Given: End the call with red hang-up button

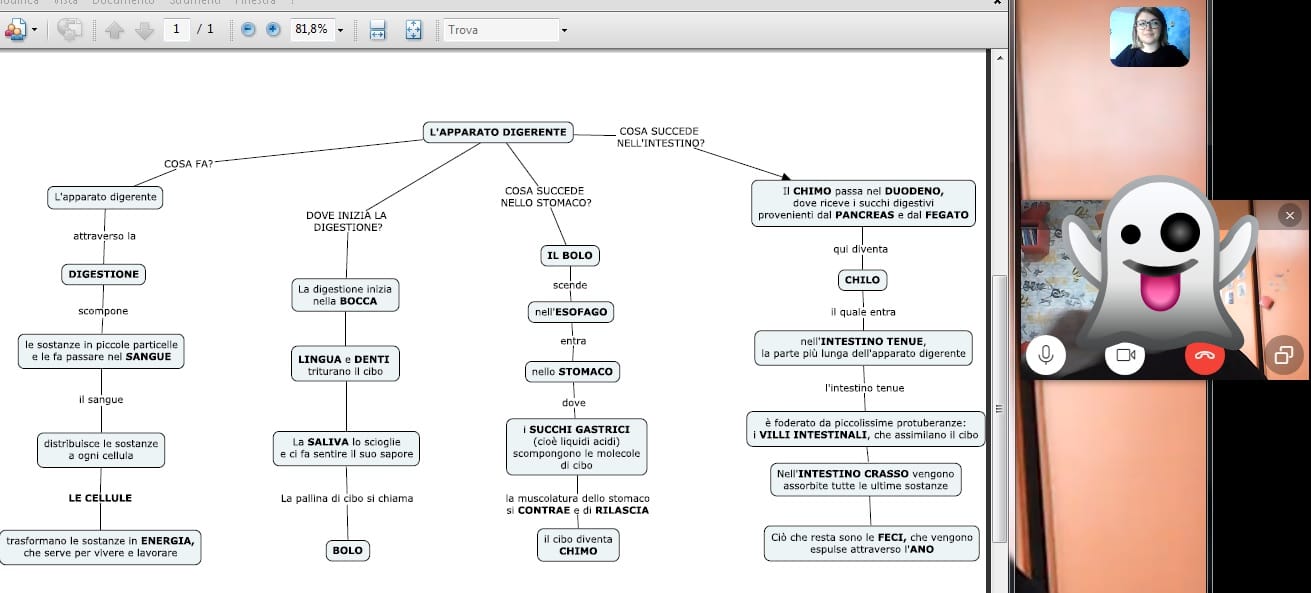Looking at the screenshot, I should tap(1204, 355).
